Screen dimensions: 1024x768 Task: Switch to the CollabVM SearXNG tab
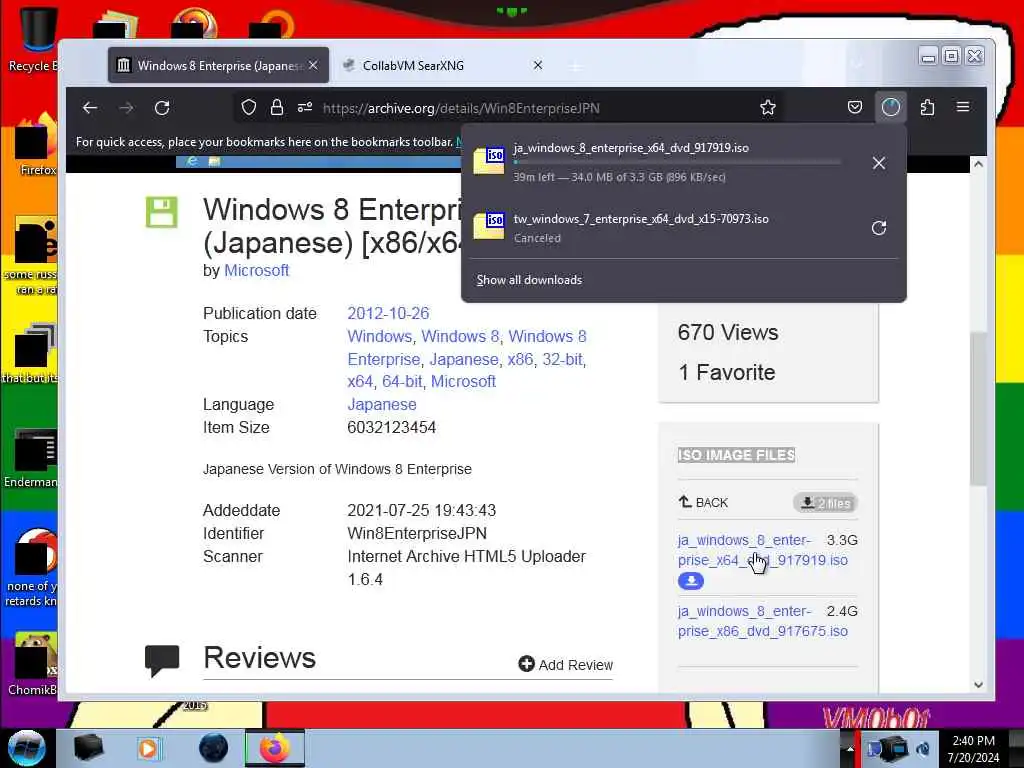444,65
